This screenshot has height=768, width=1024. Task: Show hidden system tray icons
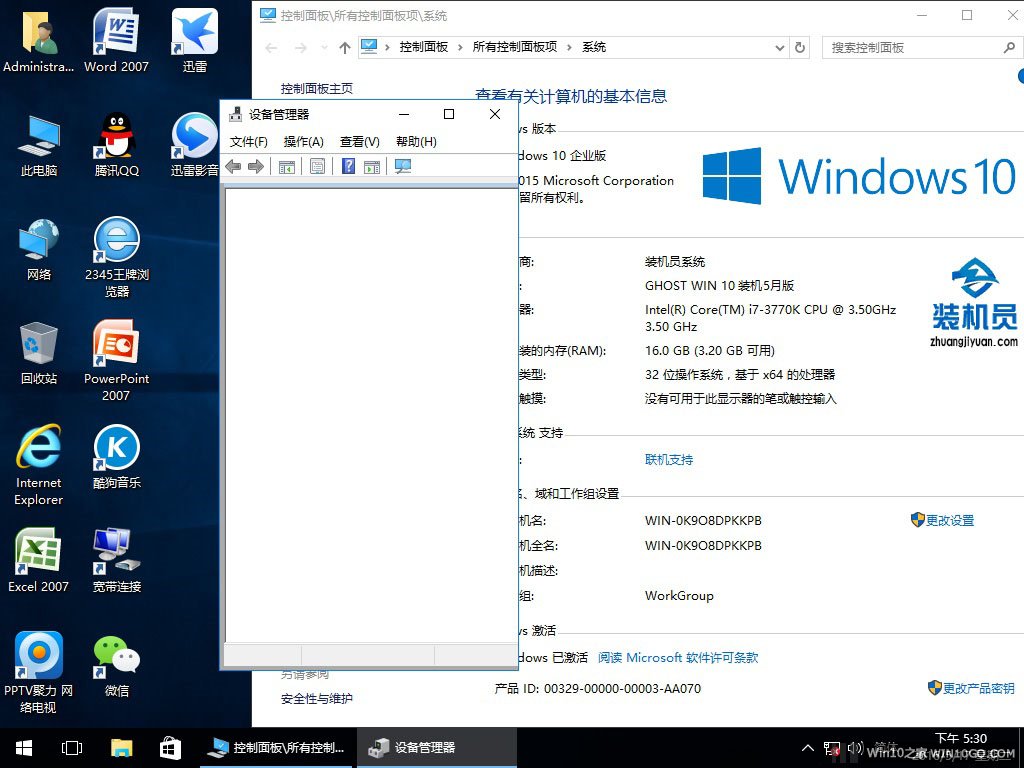coord(808,748)
